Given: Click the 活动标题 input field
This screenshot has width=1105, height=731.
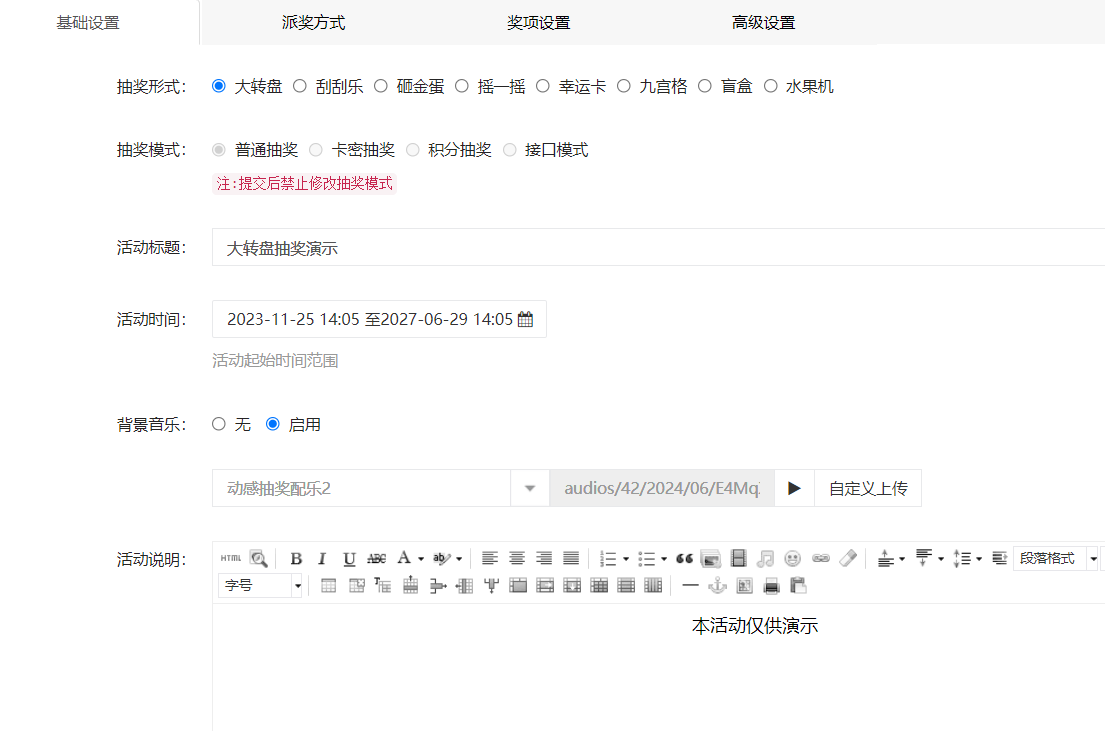Looking at the screenshot, I should [658, 247].
